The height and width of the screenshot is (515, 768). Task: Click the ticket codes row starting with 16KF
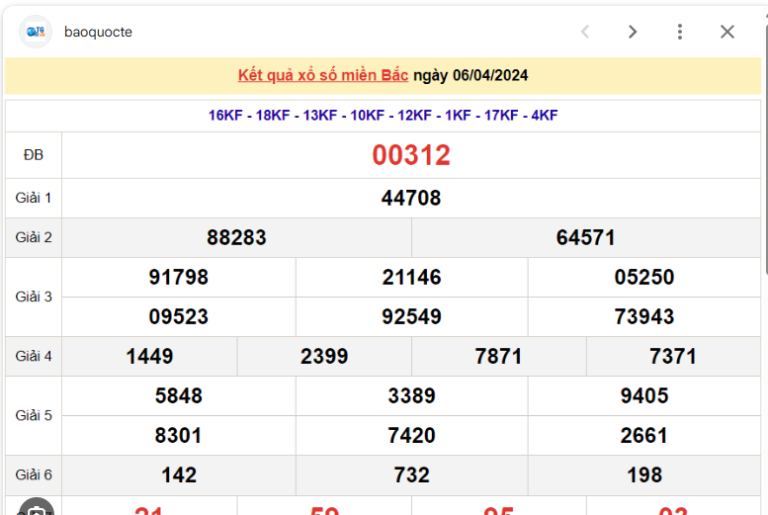click(x=383, y=115)
